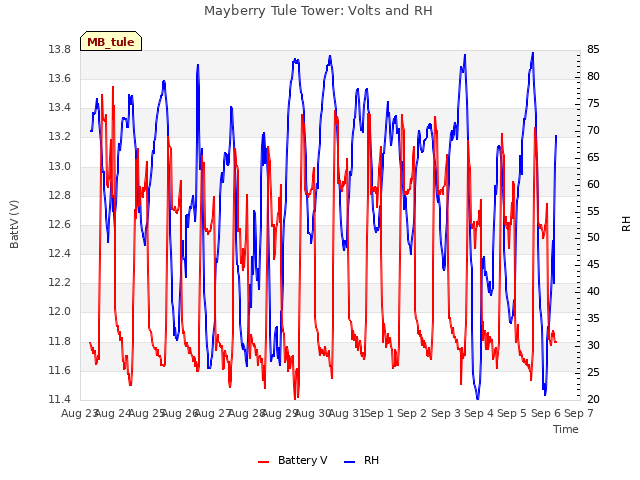Click the Aug 31 date tick
The height and width of the screenshot is (480, 640).
pos(347,413)
